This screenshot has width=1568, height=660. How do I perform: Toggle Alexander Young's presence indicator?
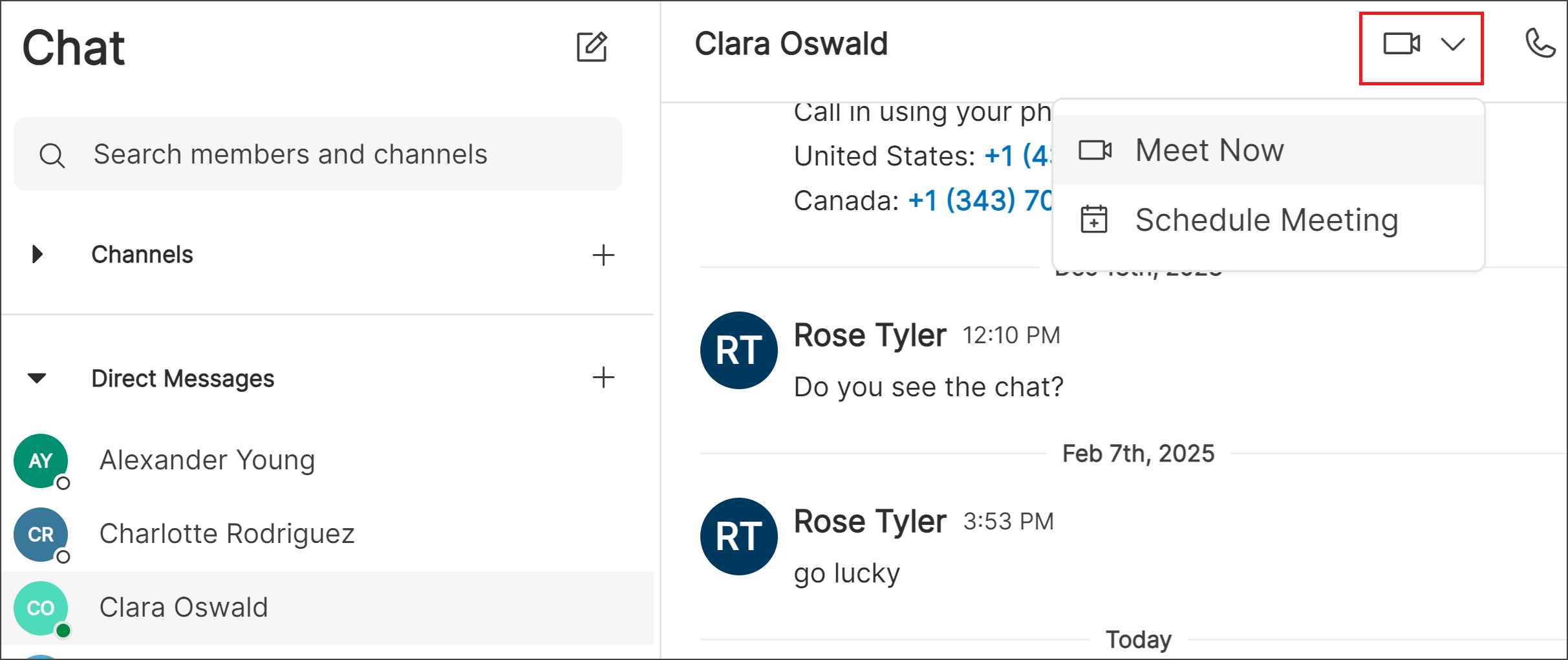pyautogui.click(x=63, y=482)
